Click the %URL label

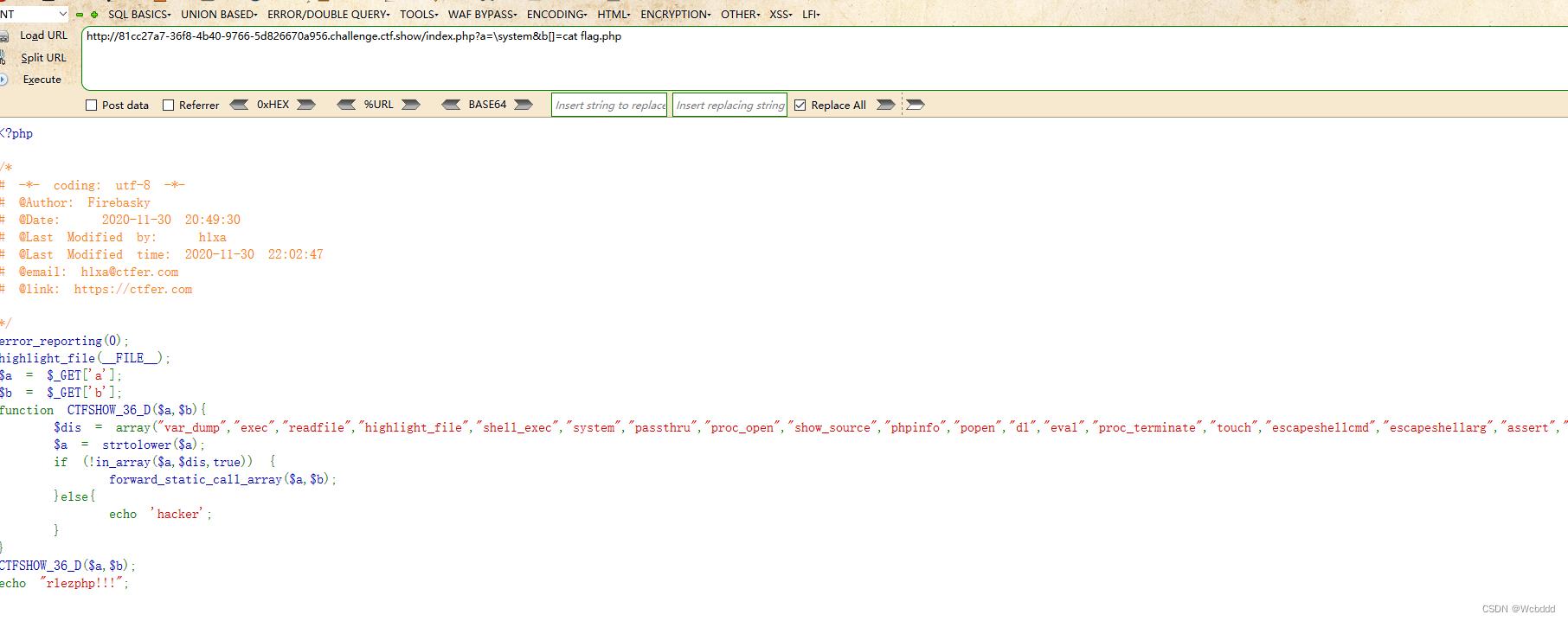[378, 105]
